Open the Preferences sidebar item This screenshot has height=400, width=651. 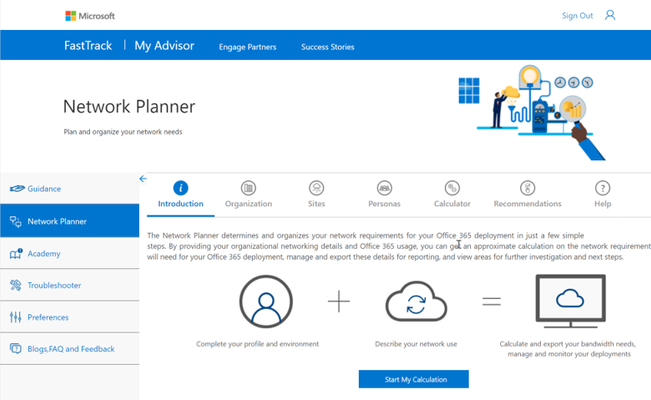pos(70,317)
